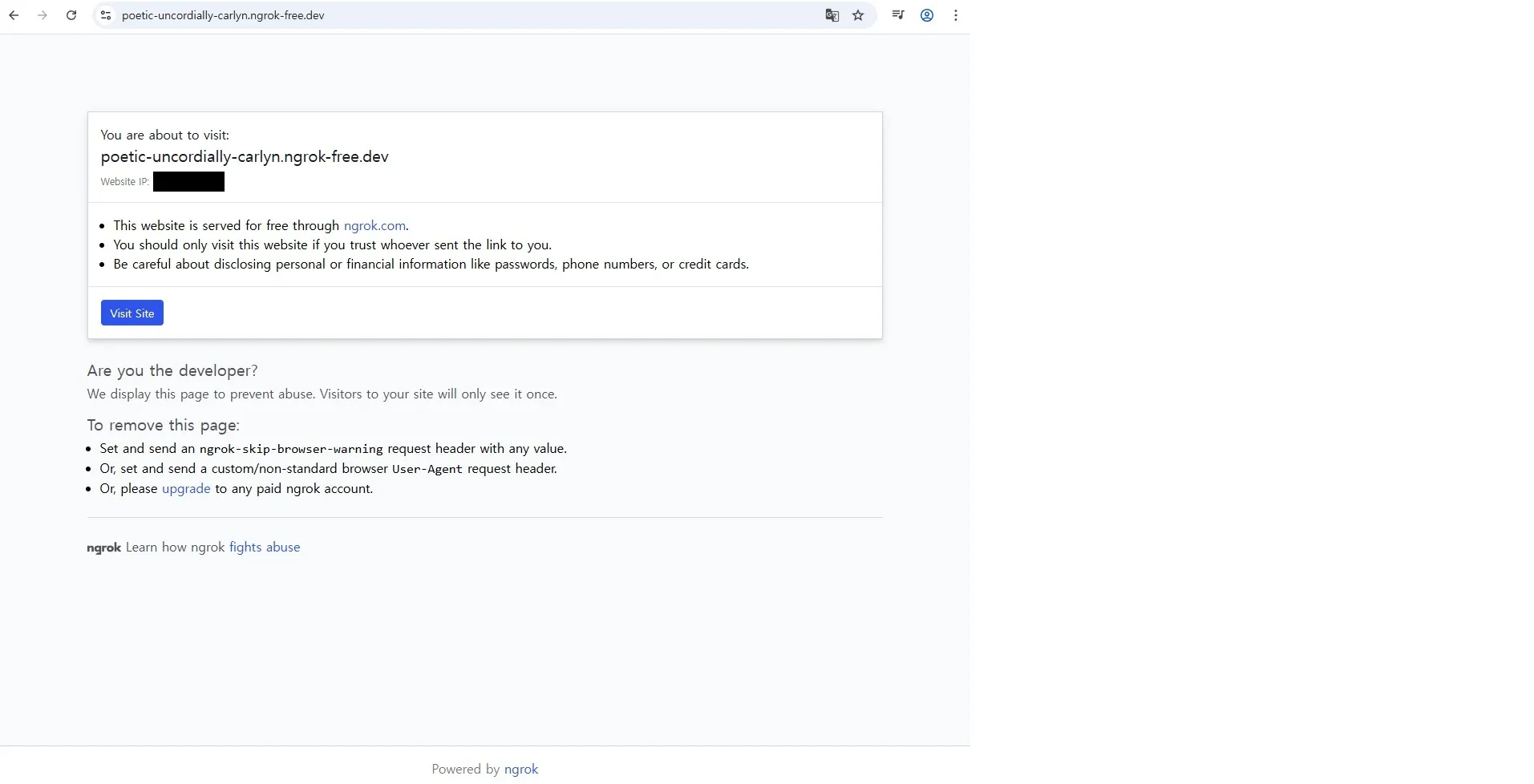
Task: View site information icon in address bar
Action: click(x=106, y=15)
